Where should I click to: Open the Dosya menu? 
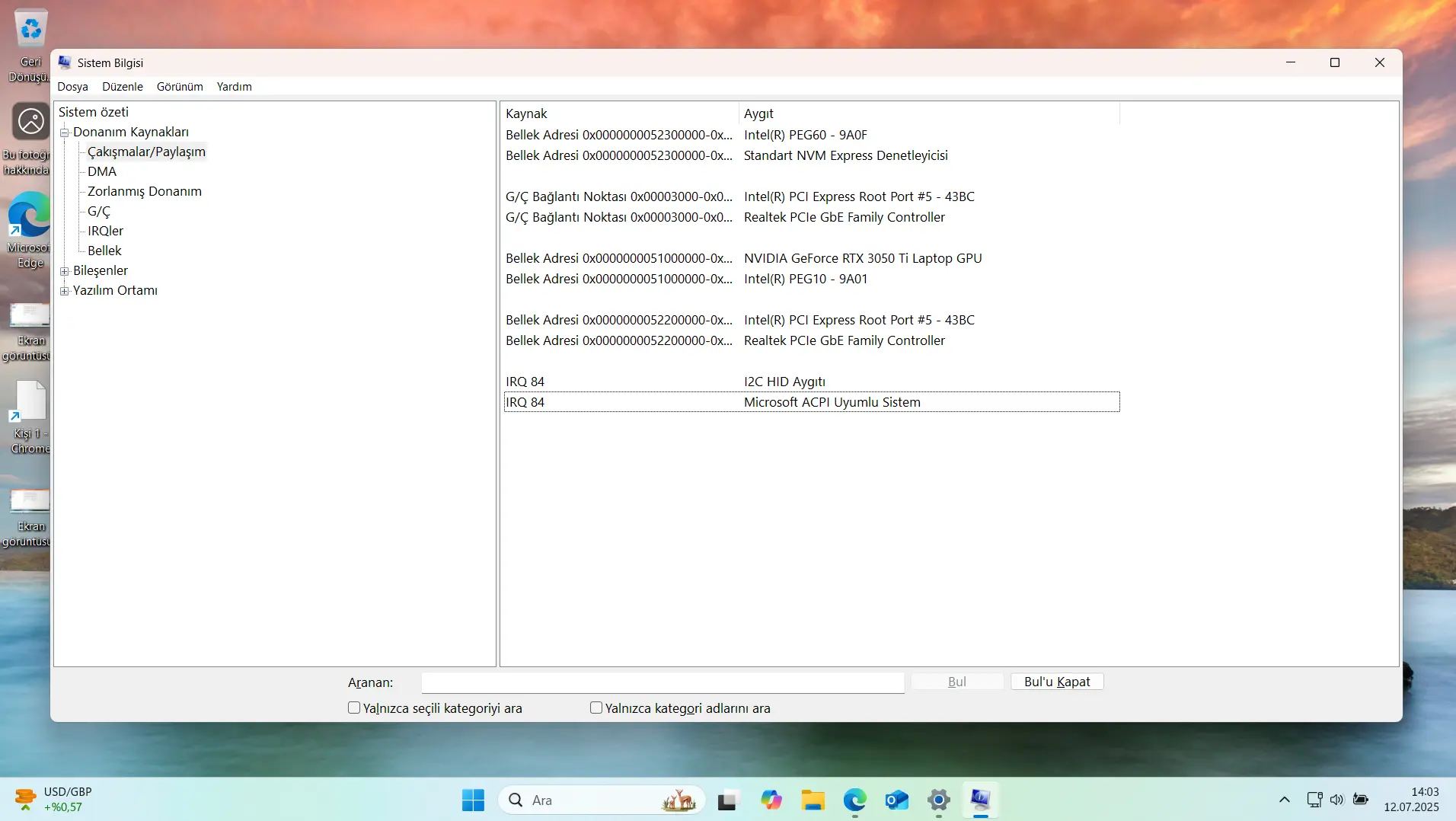tap(73, 87)
